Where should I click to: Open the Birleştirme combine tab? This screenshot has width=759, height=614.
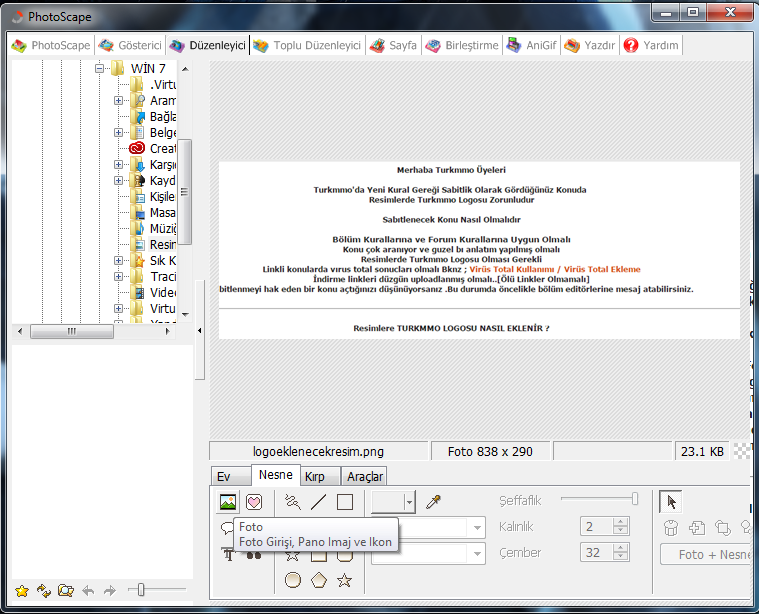(x=462, y=46)
